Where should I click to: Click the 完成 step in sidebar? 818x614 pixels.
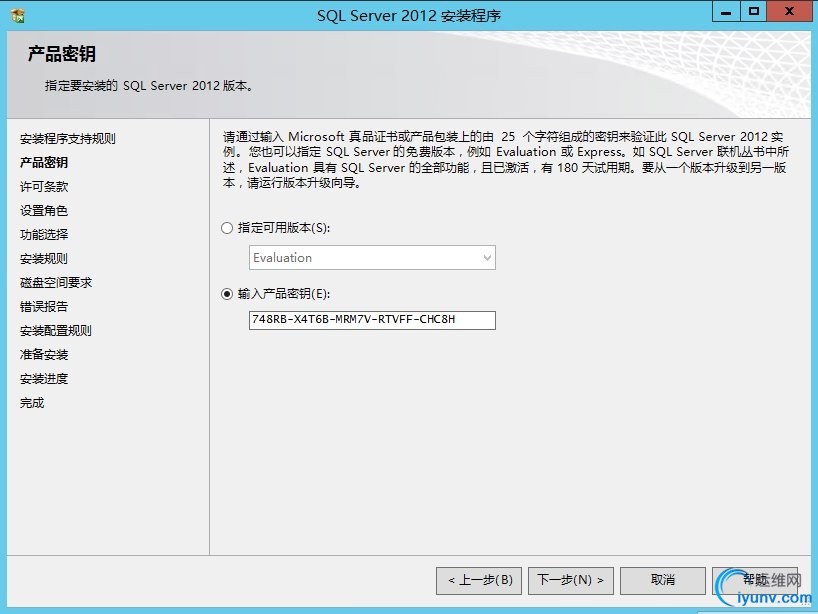tap(32, 403)
